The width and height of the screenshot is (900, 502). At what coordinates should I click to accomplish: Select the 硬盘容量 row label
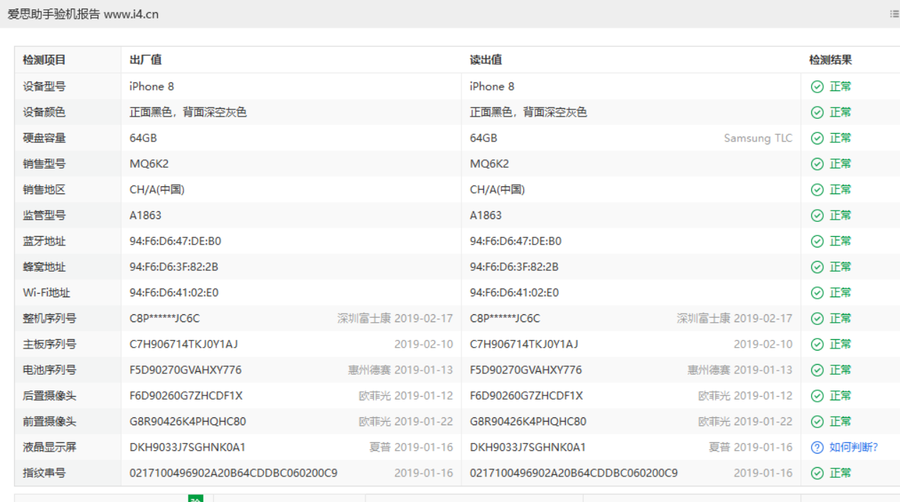click(x=44, y=138)
